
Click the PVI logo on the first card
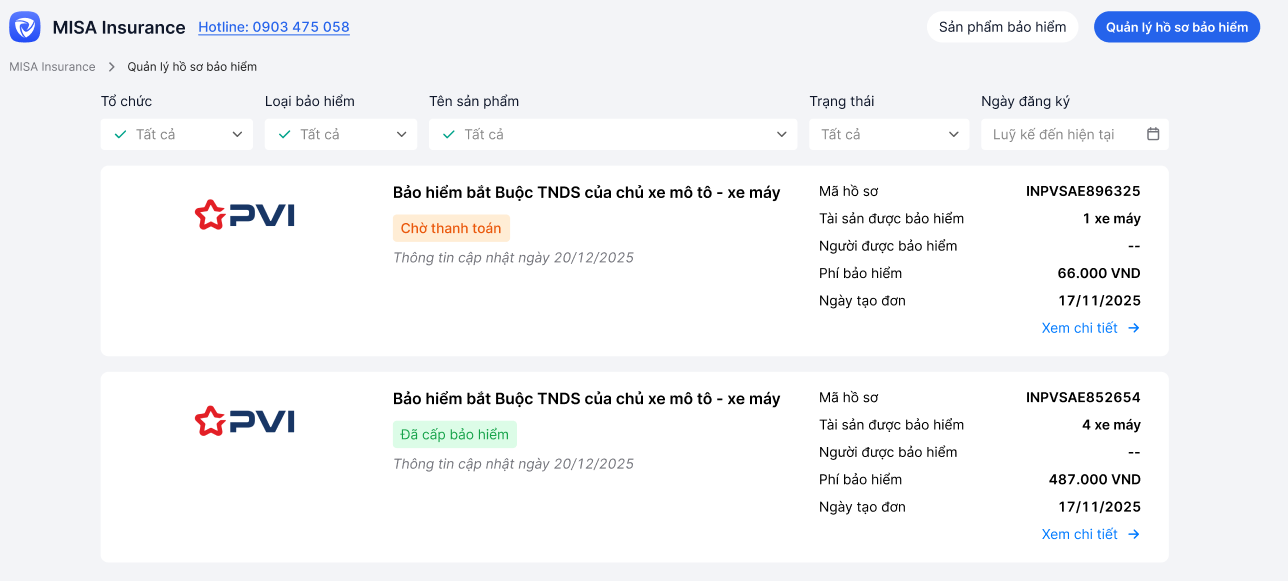[x=244, y=213]
